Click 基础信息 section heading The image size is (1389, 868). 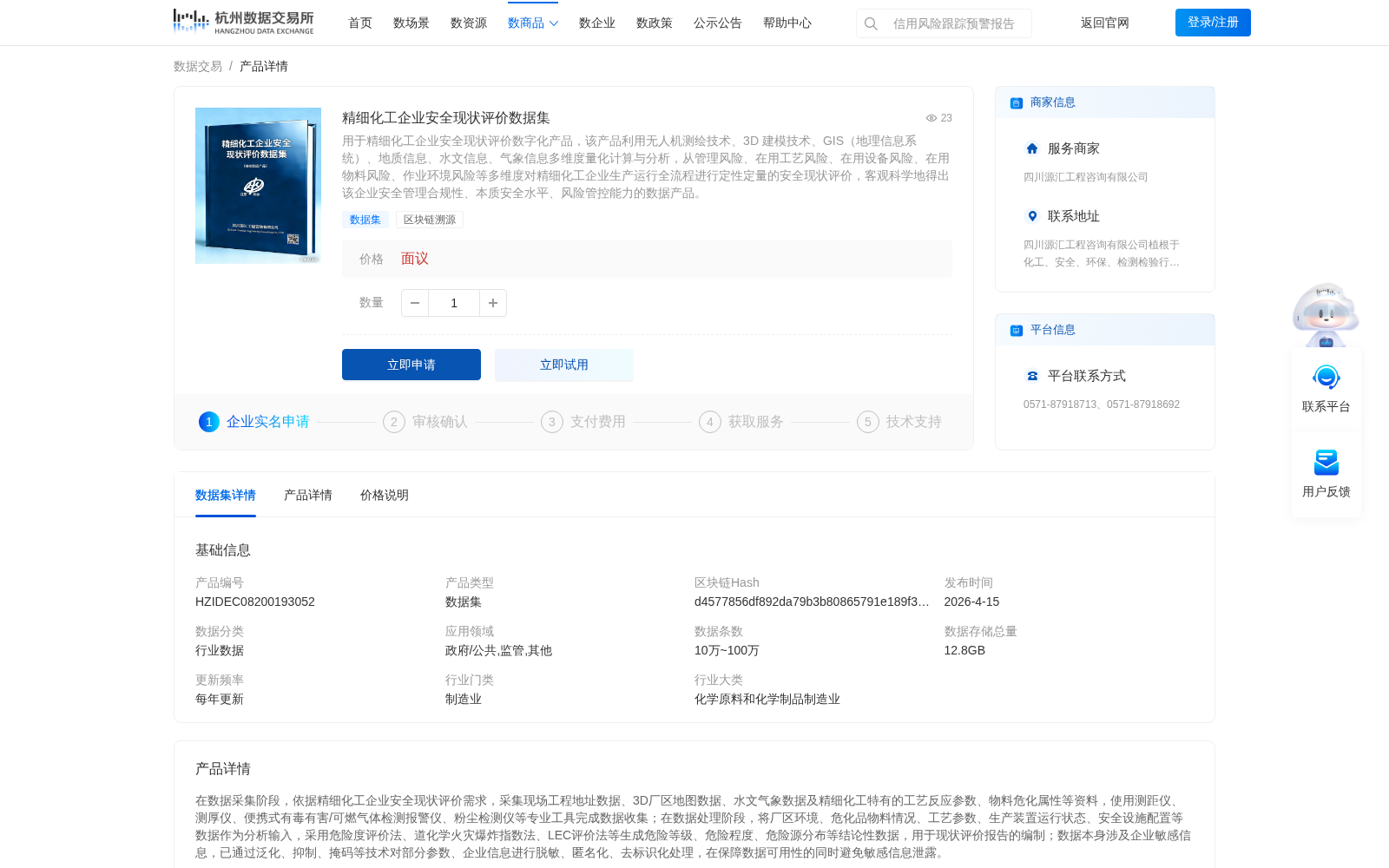[223, 550]
